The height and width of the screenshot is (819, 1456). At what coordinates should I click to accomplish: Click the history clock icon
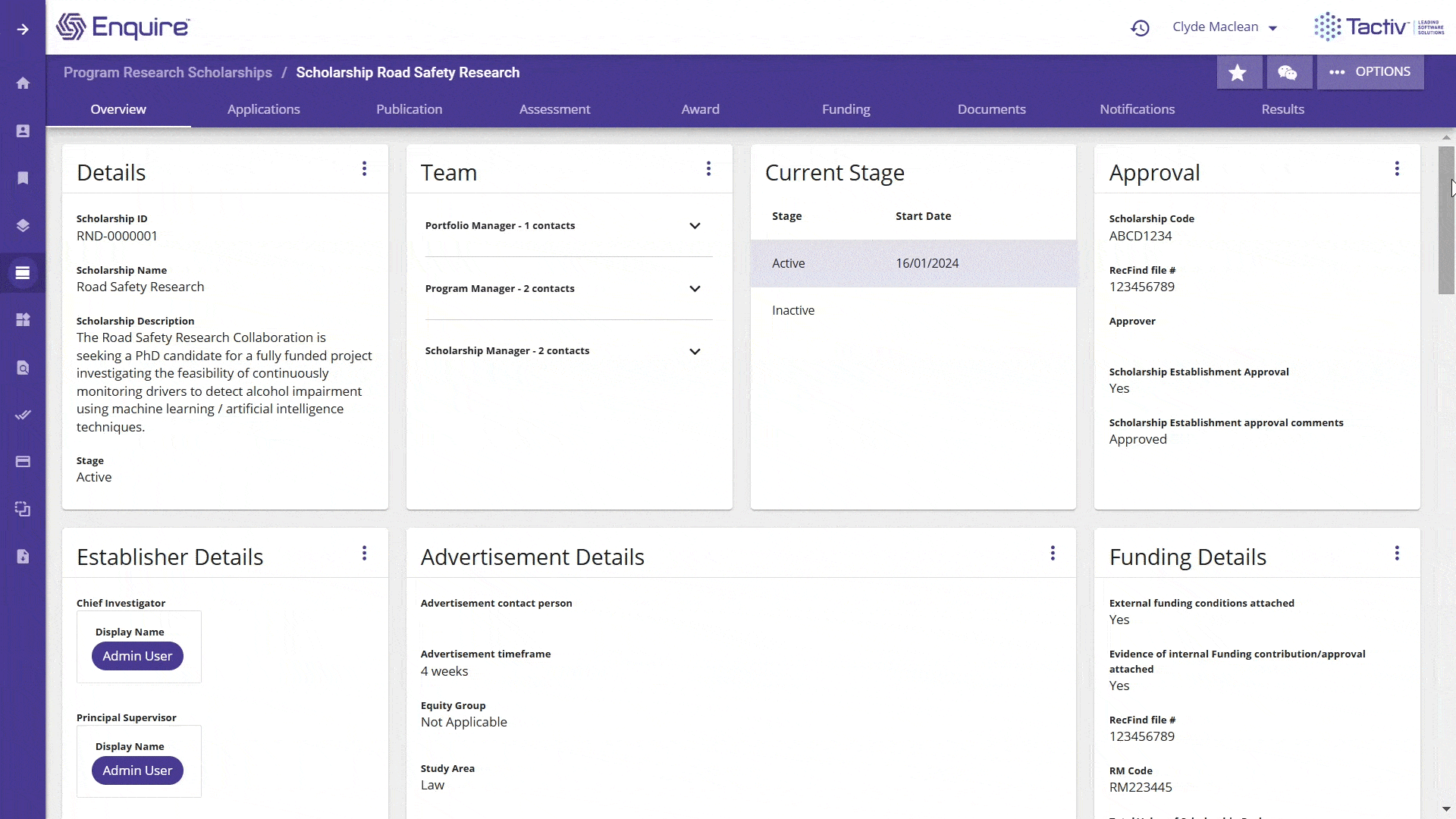[x=1140, y=28]
